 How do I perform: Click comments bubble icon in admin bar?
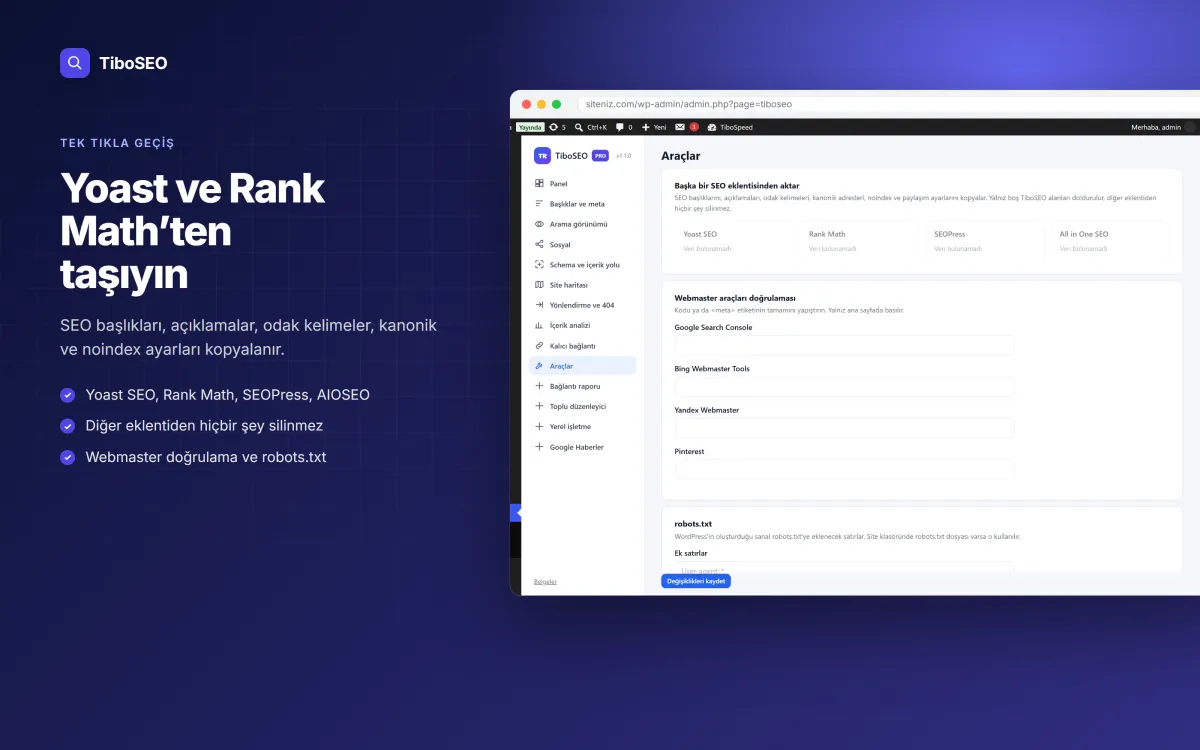pos(620,127)
